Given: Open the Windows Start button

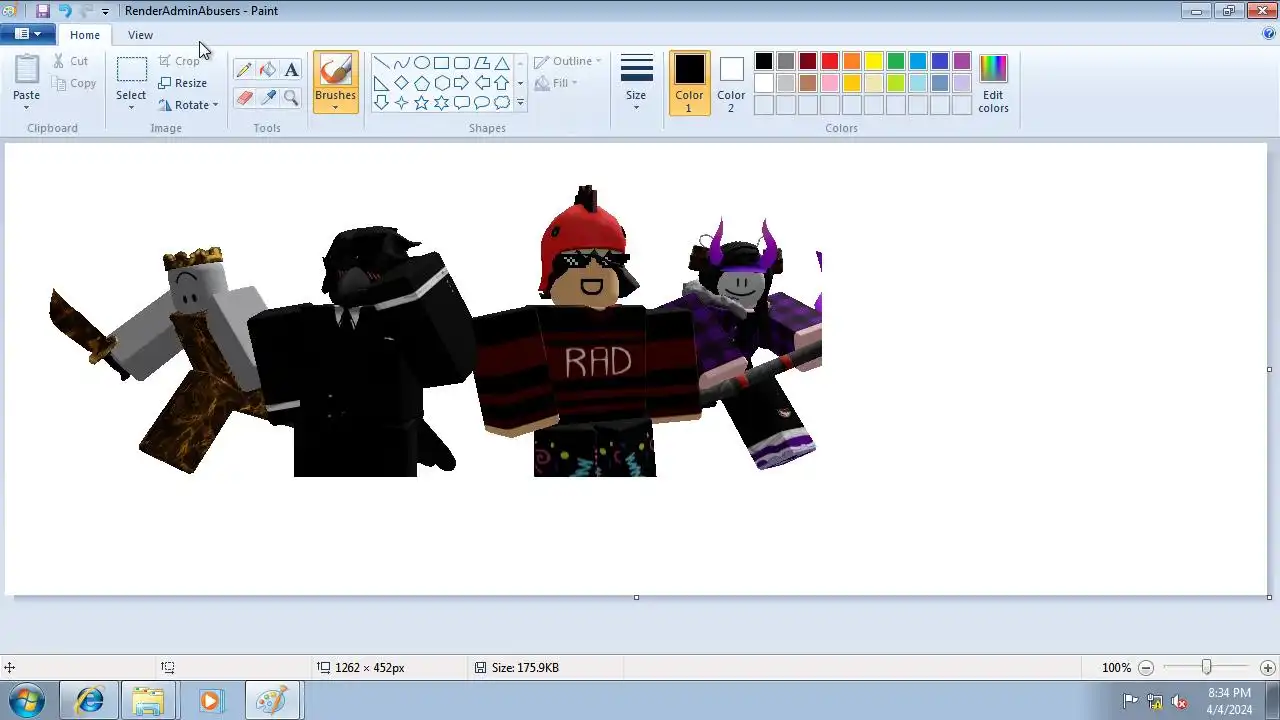Looking at the screenshot, I should pyautogui.click(x=26, y=701).
